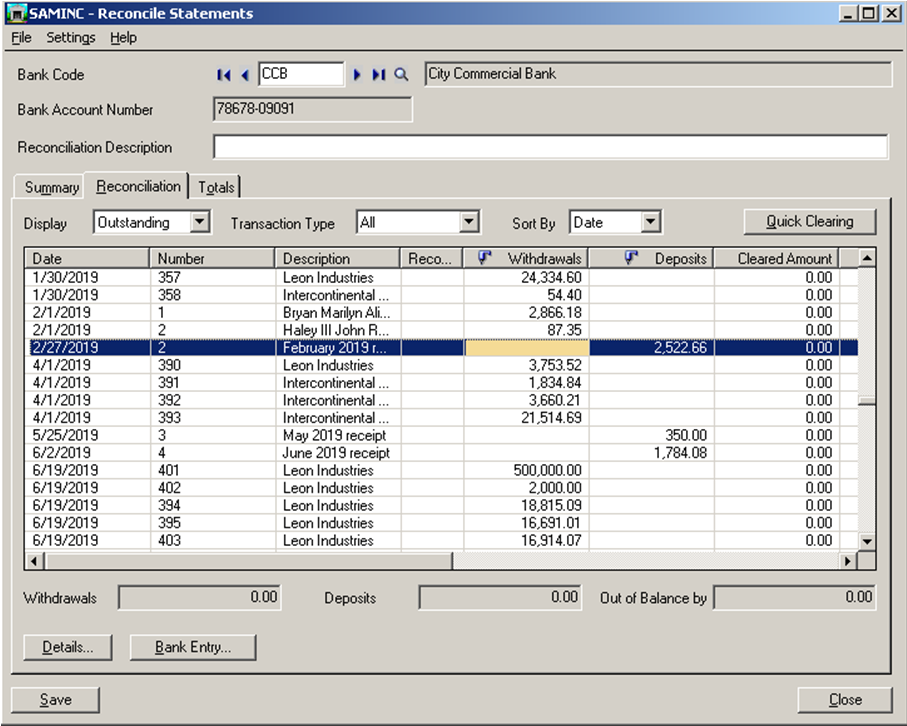Open the File menu
907x726 pixels.
click(21, 38)
